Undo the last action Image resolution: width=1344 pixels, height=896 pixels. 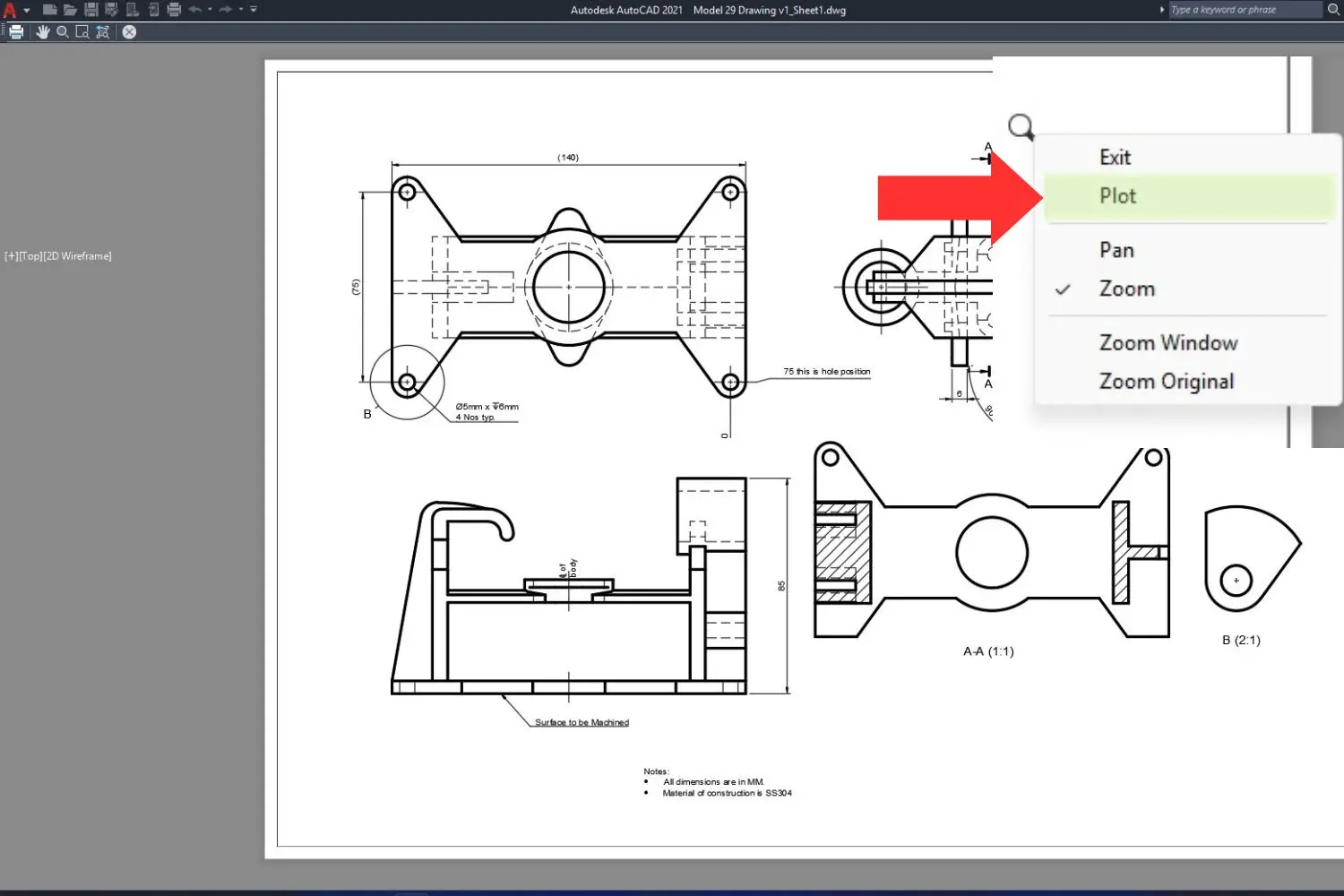194,10
